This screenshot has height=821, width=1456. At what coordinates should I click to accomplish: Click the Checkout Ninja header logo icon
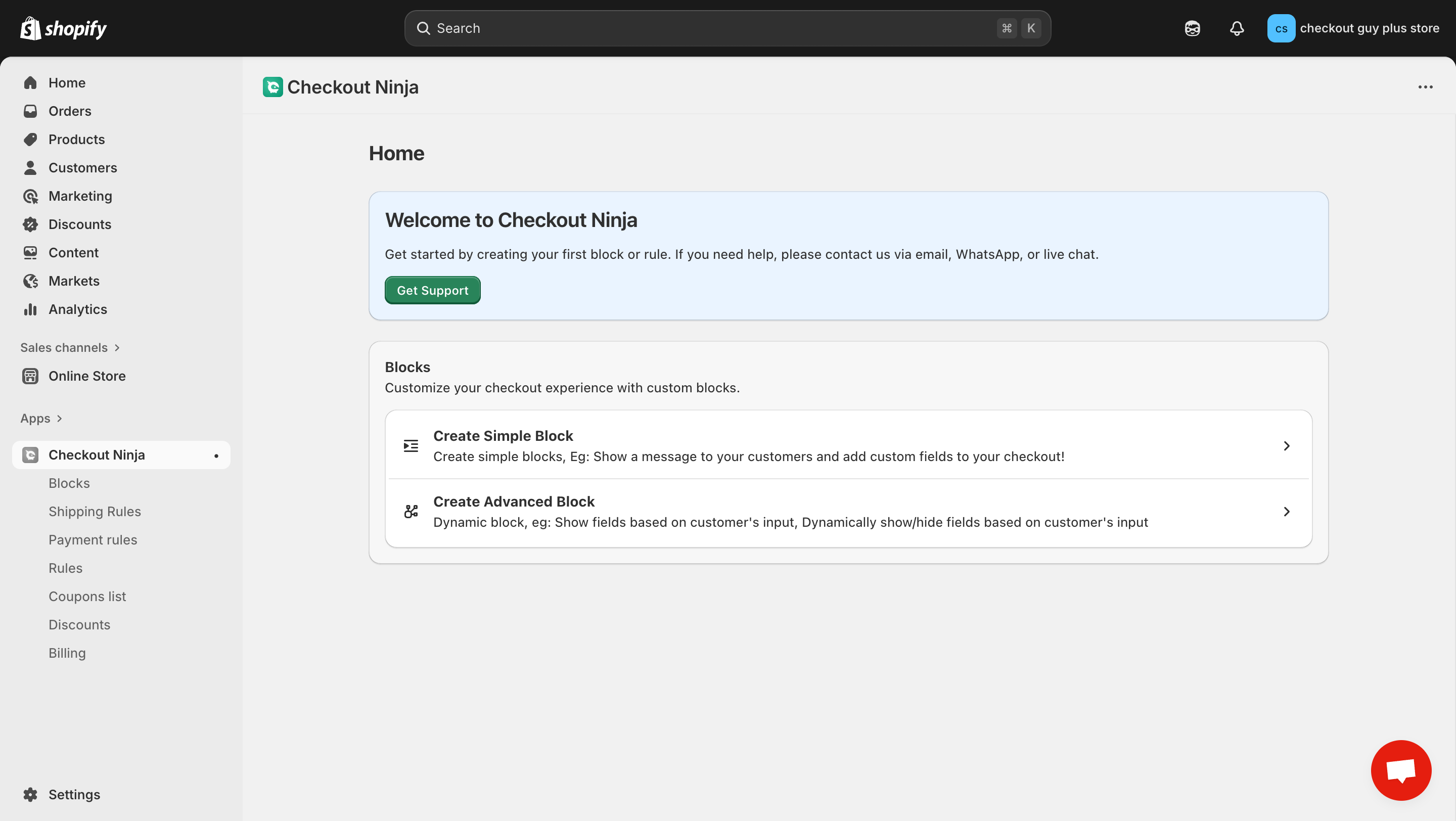(273, 87)
